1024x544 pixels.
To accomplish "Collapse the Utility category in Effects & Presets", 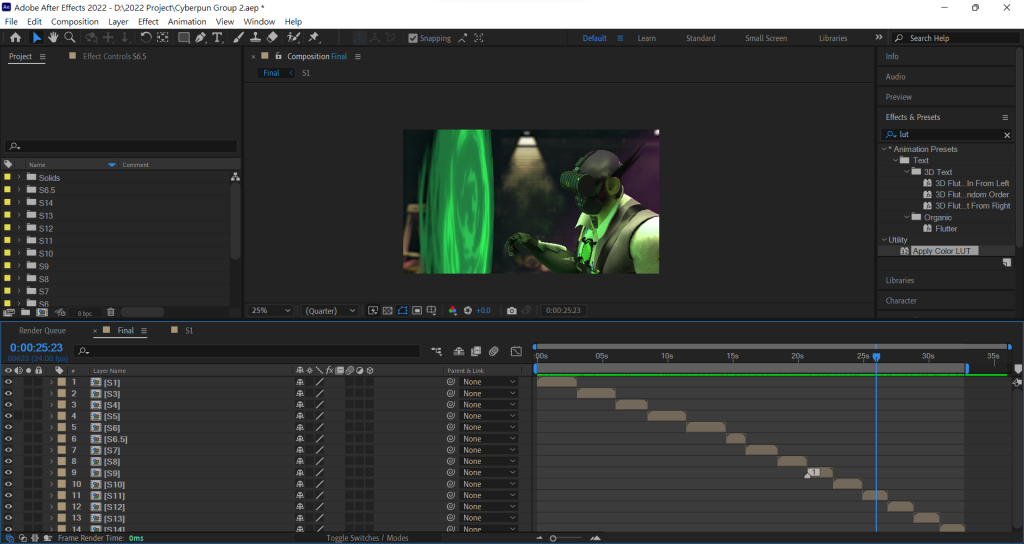I will coord(884,240).
